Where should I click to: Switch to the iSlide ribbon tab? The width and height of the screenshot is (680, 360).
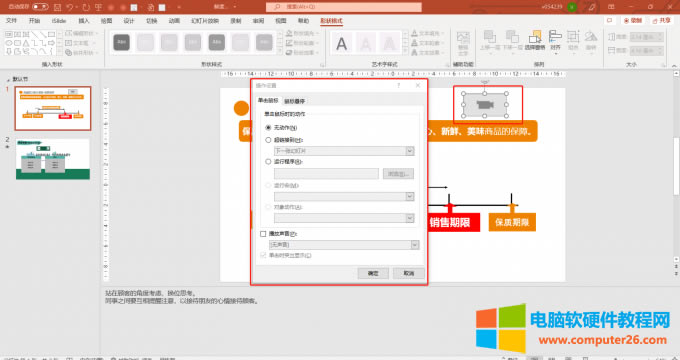pos(59,21)
